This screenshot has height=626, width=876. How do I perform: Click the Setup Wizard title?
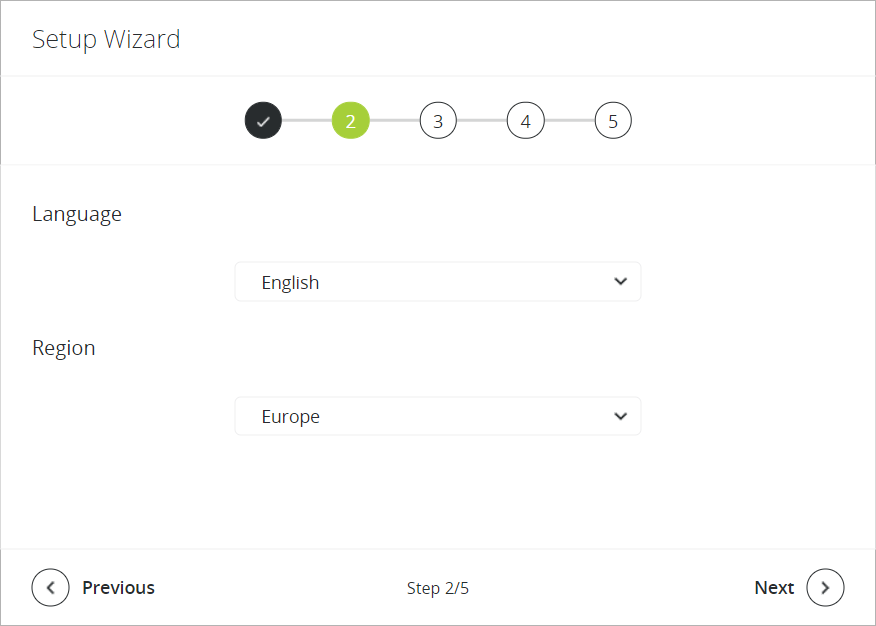(x=106, y=40)
